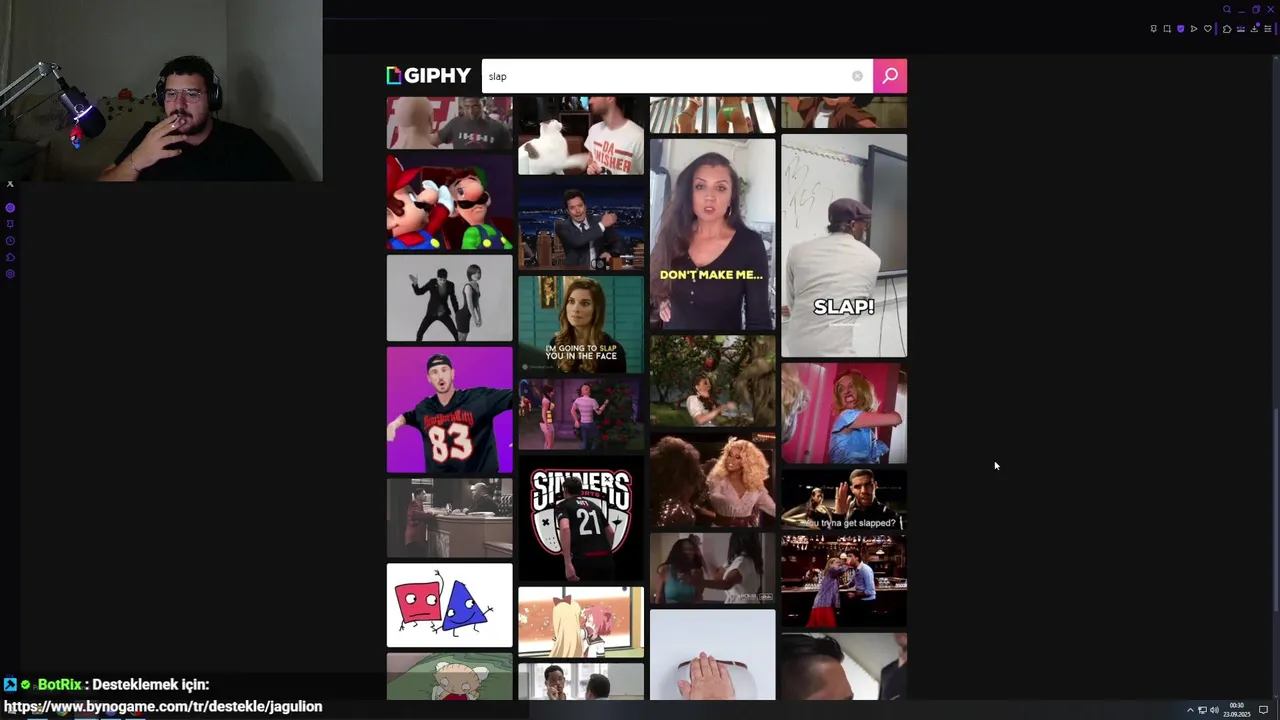Open the Sinners 21 jersey GIF
This screenshot has height=720, width=1280.
pyautogui.click(x=581, y=518)
